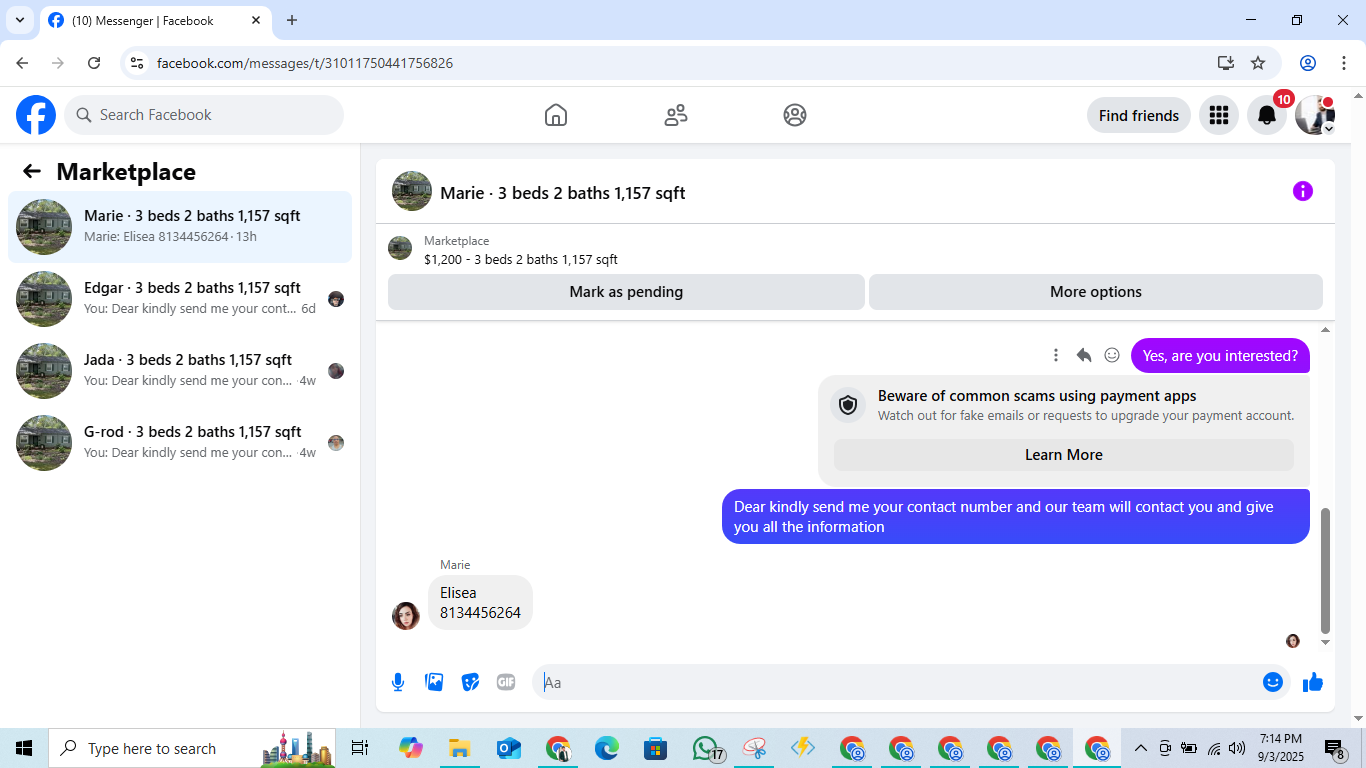Click the install app icon in address bar

pyautogui.click(x=1226, y=63)
